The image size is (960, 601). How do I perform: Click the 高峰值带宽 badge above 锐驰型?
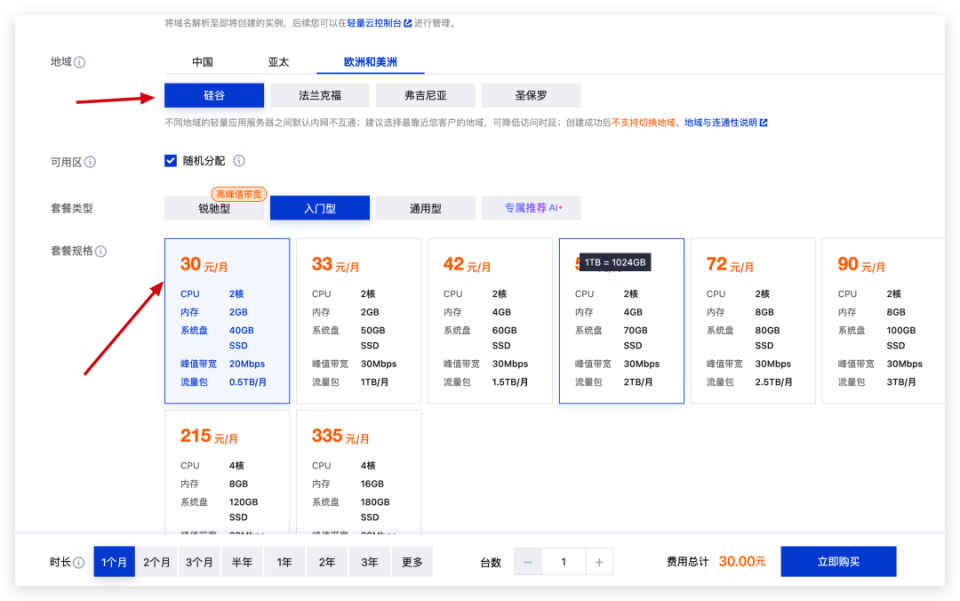pos(240,194)
